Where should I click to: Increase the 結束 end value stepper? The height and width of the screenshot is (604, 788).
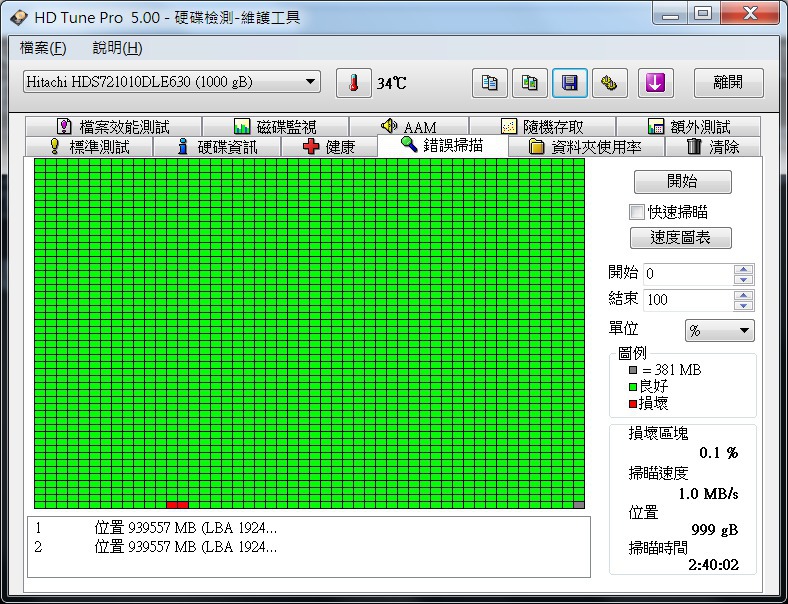(x=743, y=295)
